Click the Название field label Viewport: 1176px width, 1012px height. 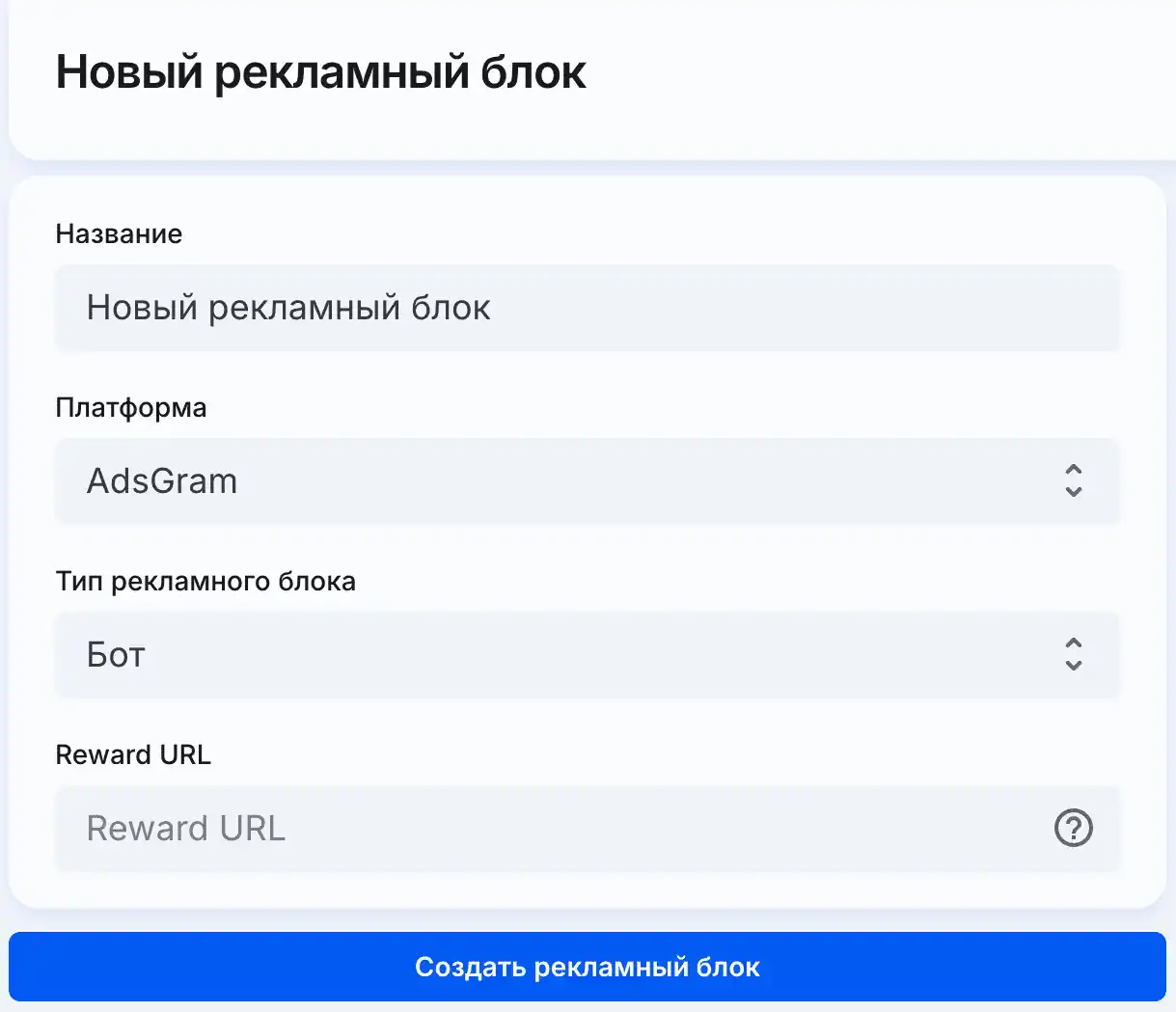[x=119, y=234]
